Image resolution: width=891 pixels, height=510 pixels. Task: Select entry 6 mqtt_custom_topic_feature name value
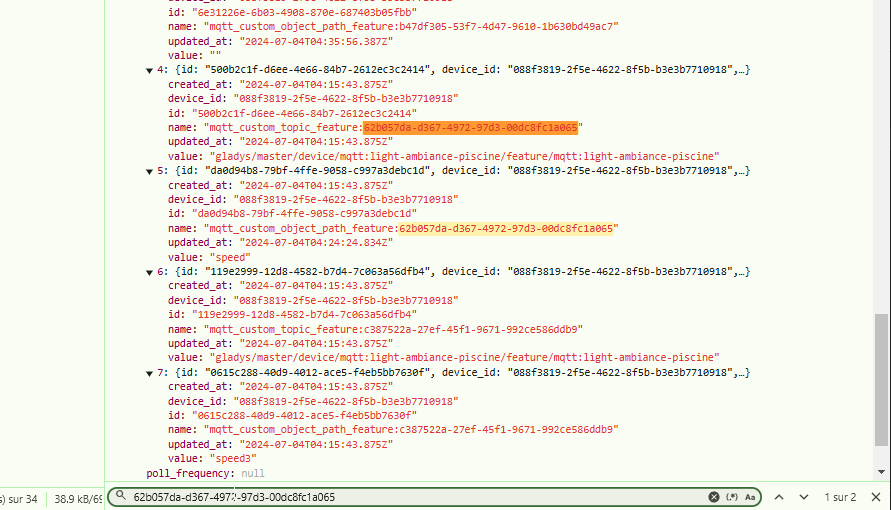click(393, 329)
